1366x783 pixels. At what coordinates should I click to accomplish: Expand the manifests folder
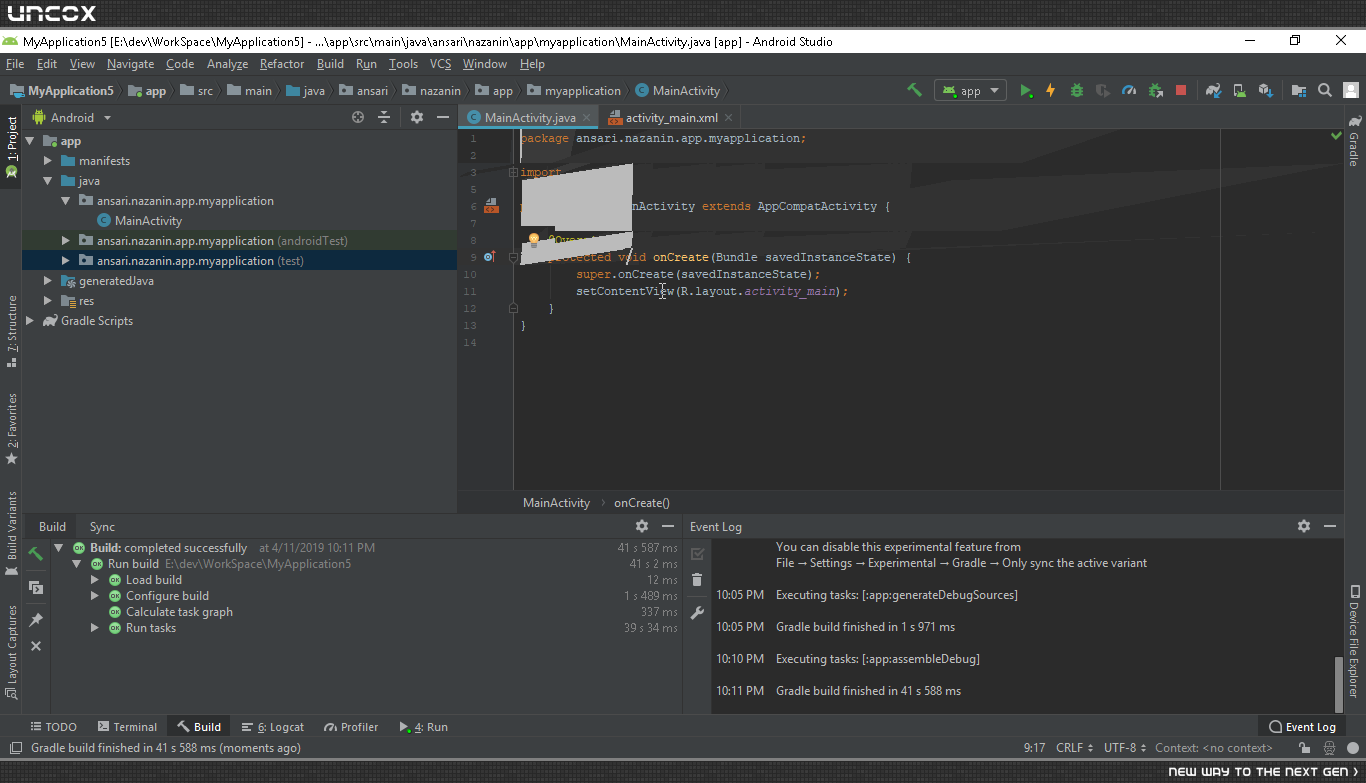coord(48,161)
